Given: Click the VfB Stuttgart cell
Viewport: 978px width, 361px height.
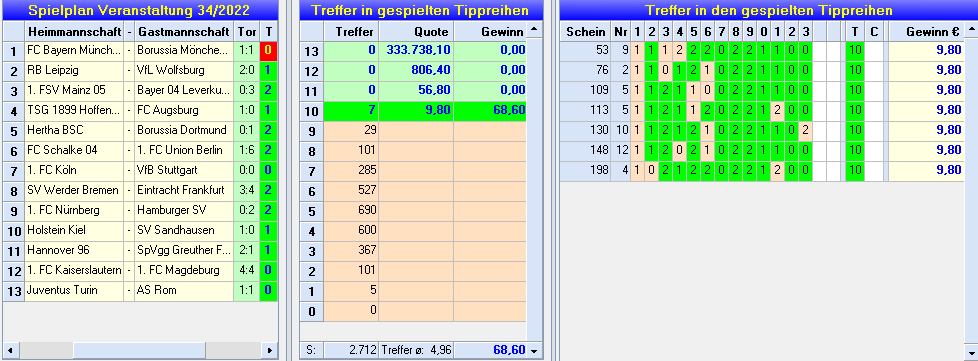Looking at the screenshot, I should [x=184, y=170].
